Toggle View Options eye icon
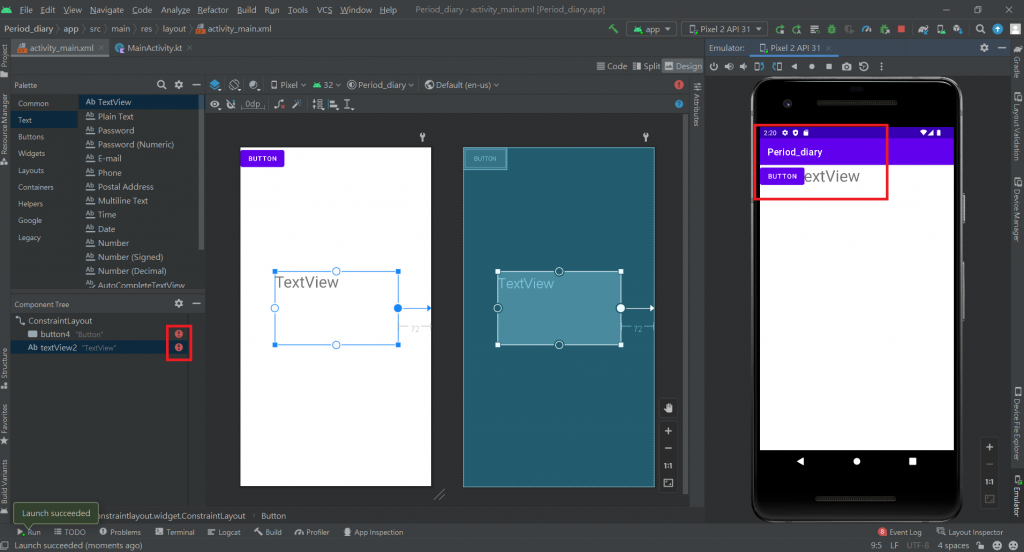This screenshot has height=552, width=1024. point(215,105)
